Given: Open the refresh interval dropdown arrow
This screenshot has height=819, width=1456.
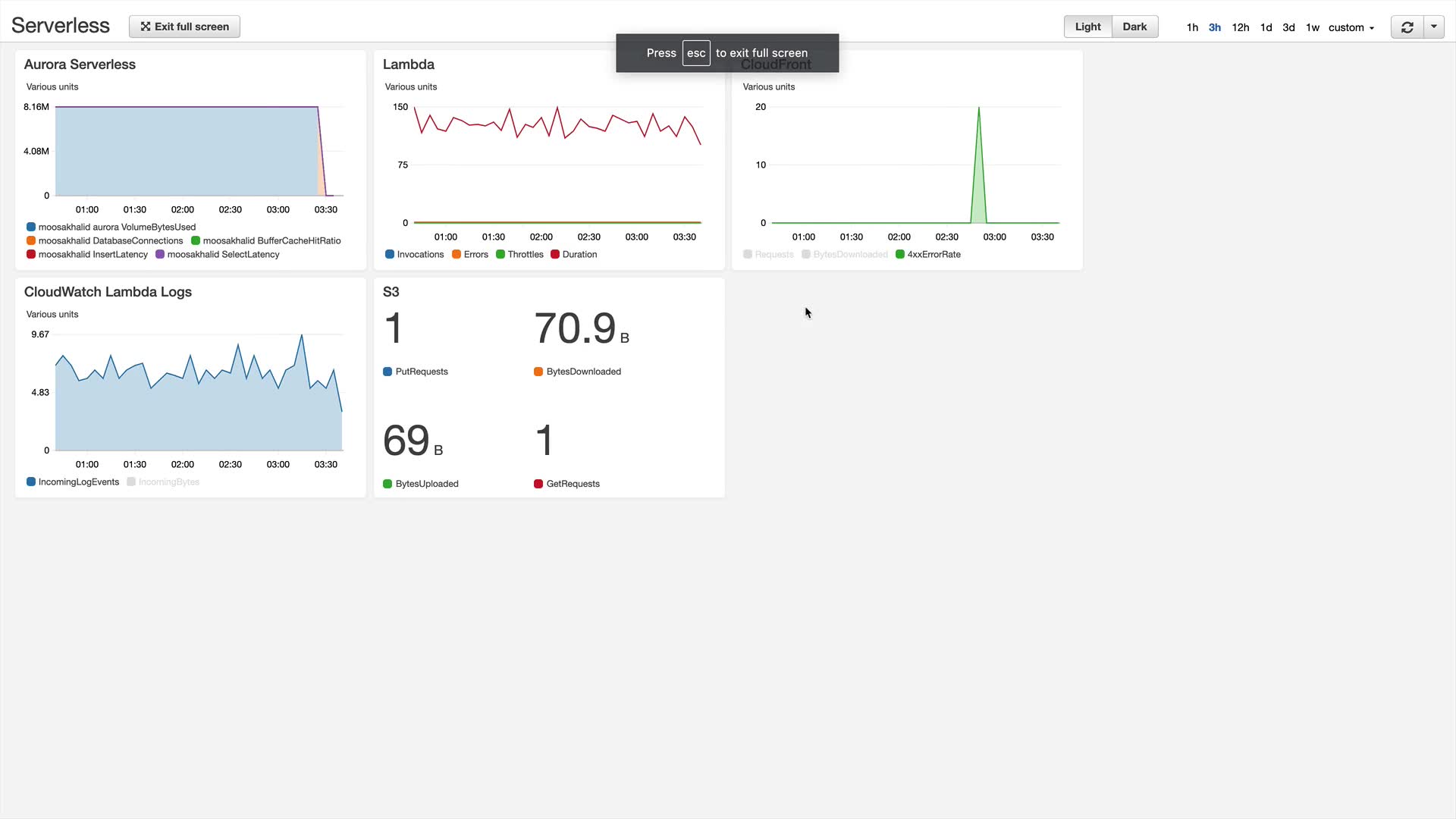Looking at the screenshot, I should 1434,27.
